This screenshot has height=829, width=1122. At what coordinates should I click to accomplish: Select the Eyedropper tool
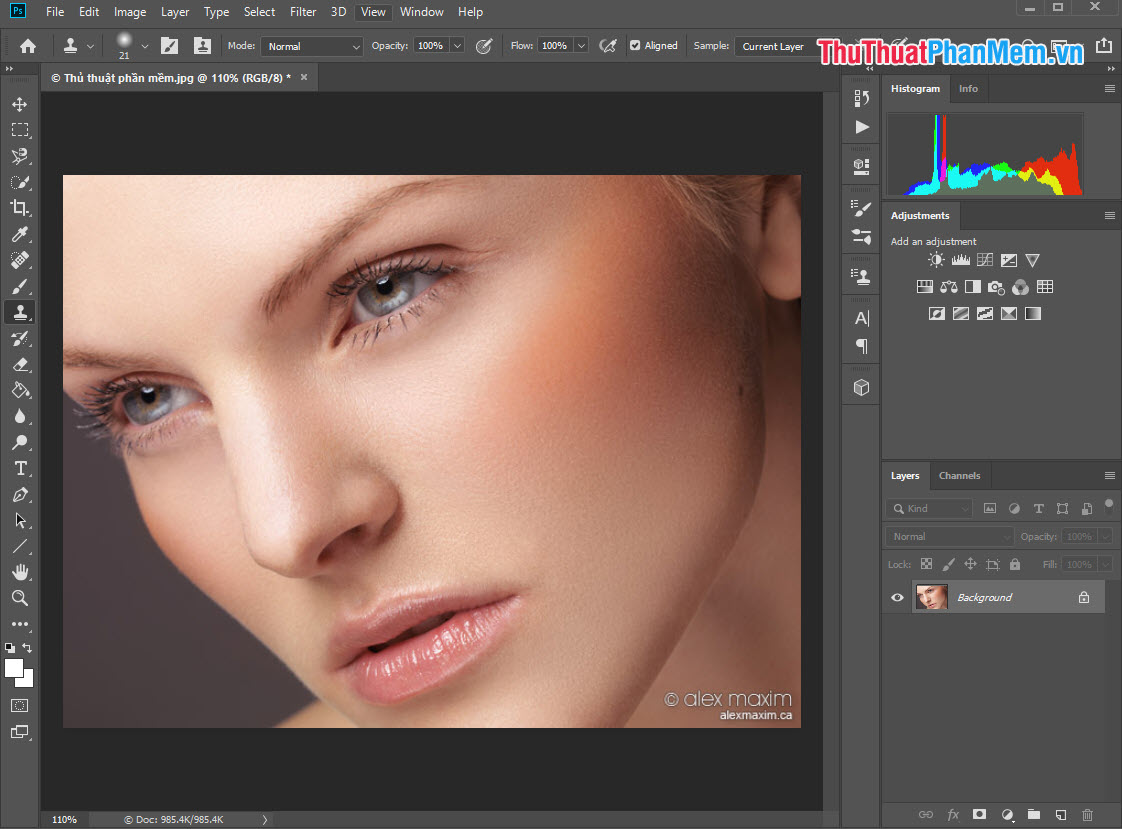[22, 234]
